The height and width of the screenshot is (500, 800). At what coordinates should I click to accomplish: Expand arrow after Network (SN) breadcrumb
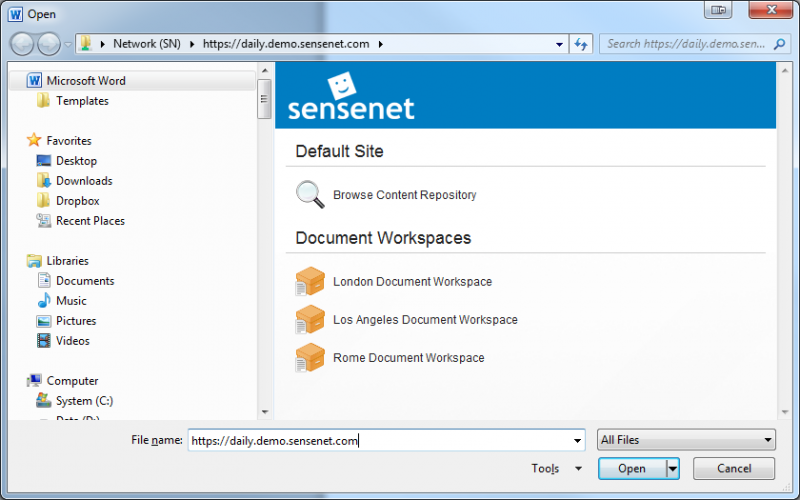[x=192, y=44]
